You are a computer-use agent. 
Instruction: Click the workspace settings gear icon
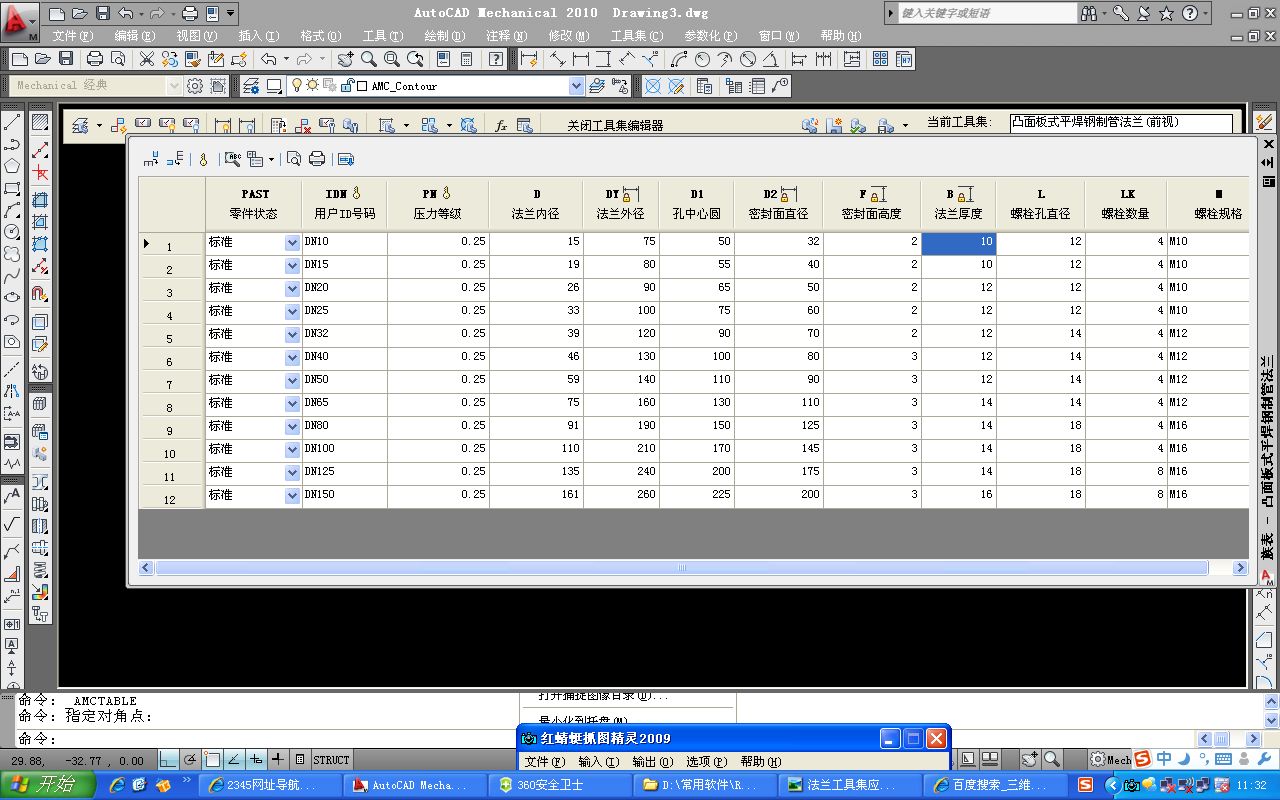195,86
